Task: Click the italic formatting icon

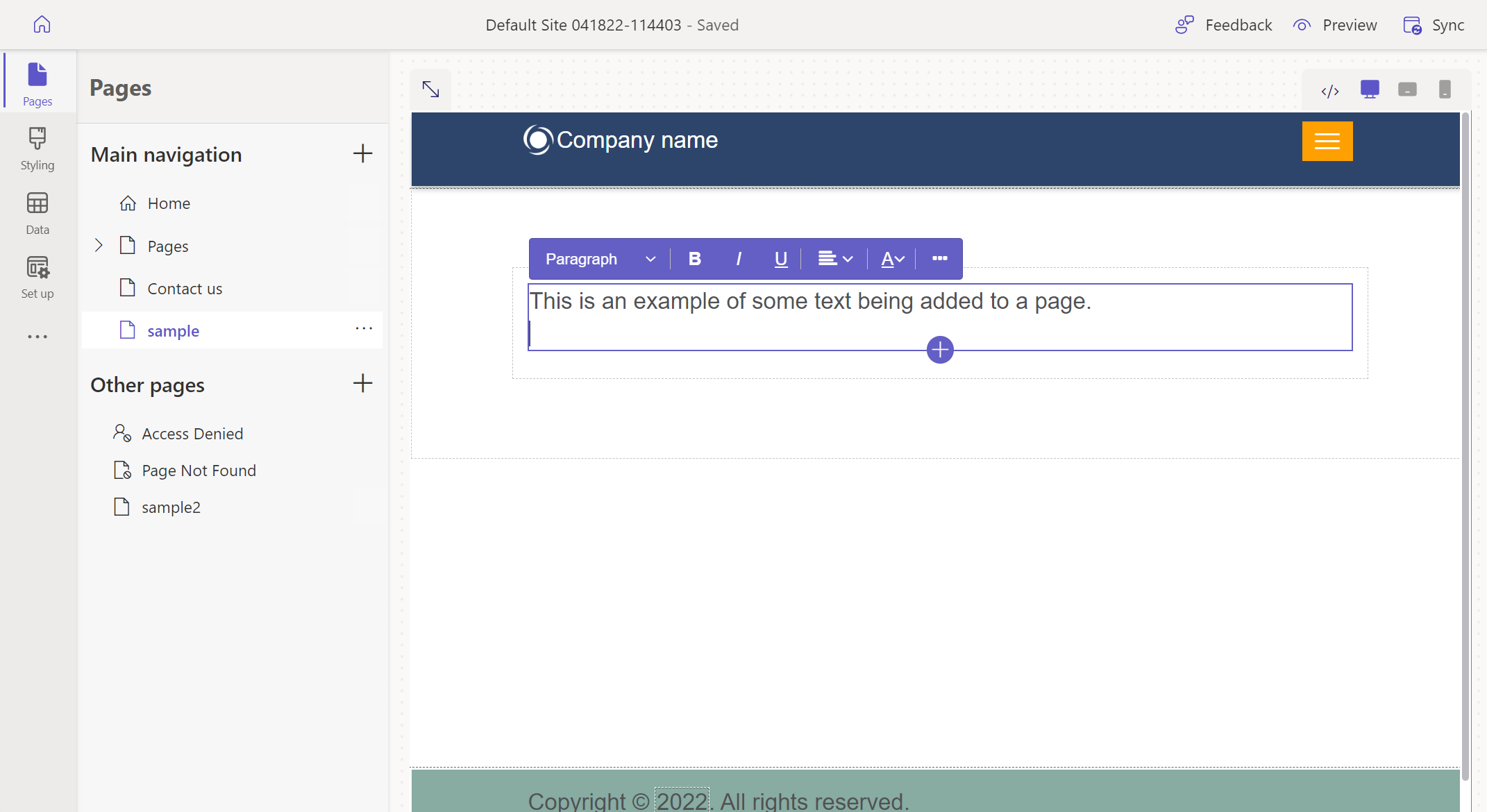Action: [738, 259]
